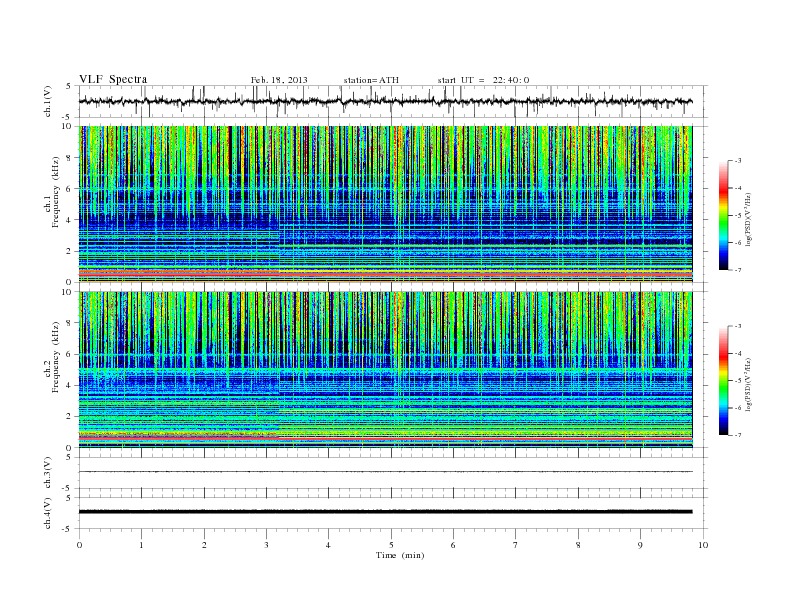Click the "6" kHz tick of ch.2 frequency axis

point(69,354)
